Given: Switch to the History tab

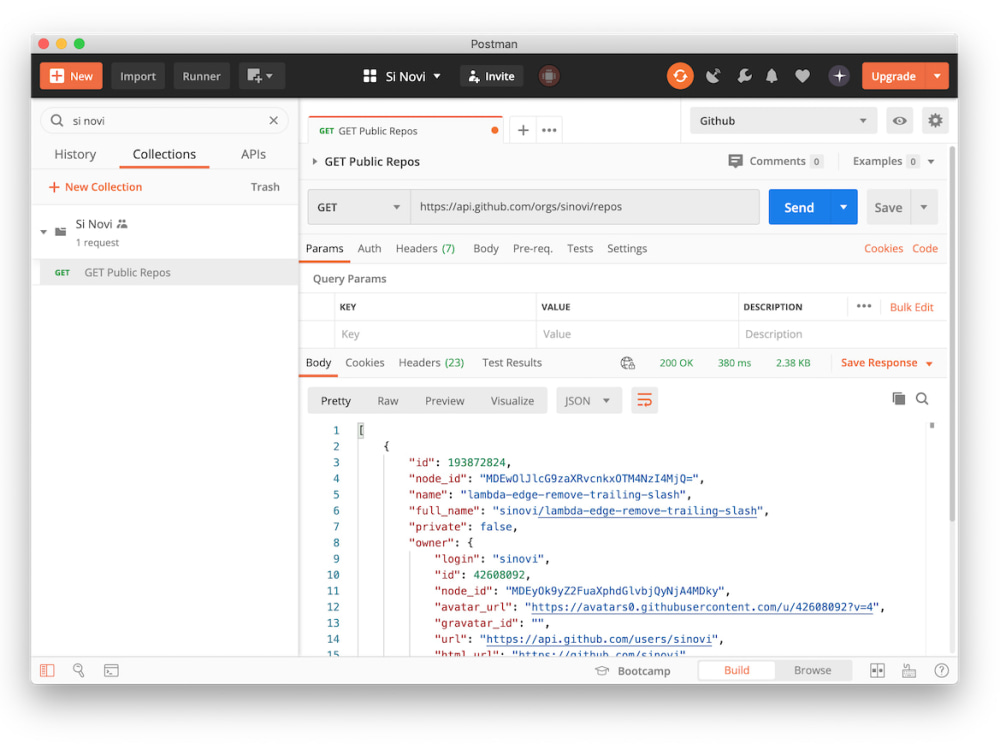Looking at the screenshot, I should tap(75, 154).
